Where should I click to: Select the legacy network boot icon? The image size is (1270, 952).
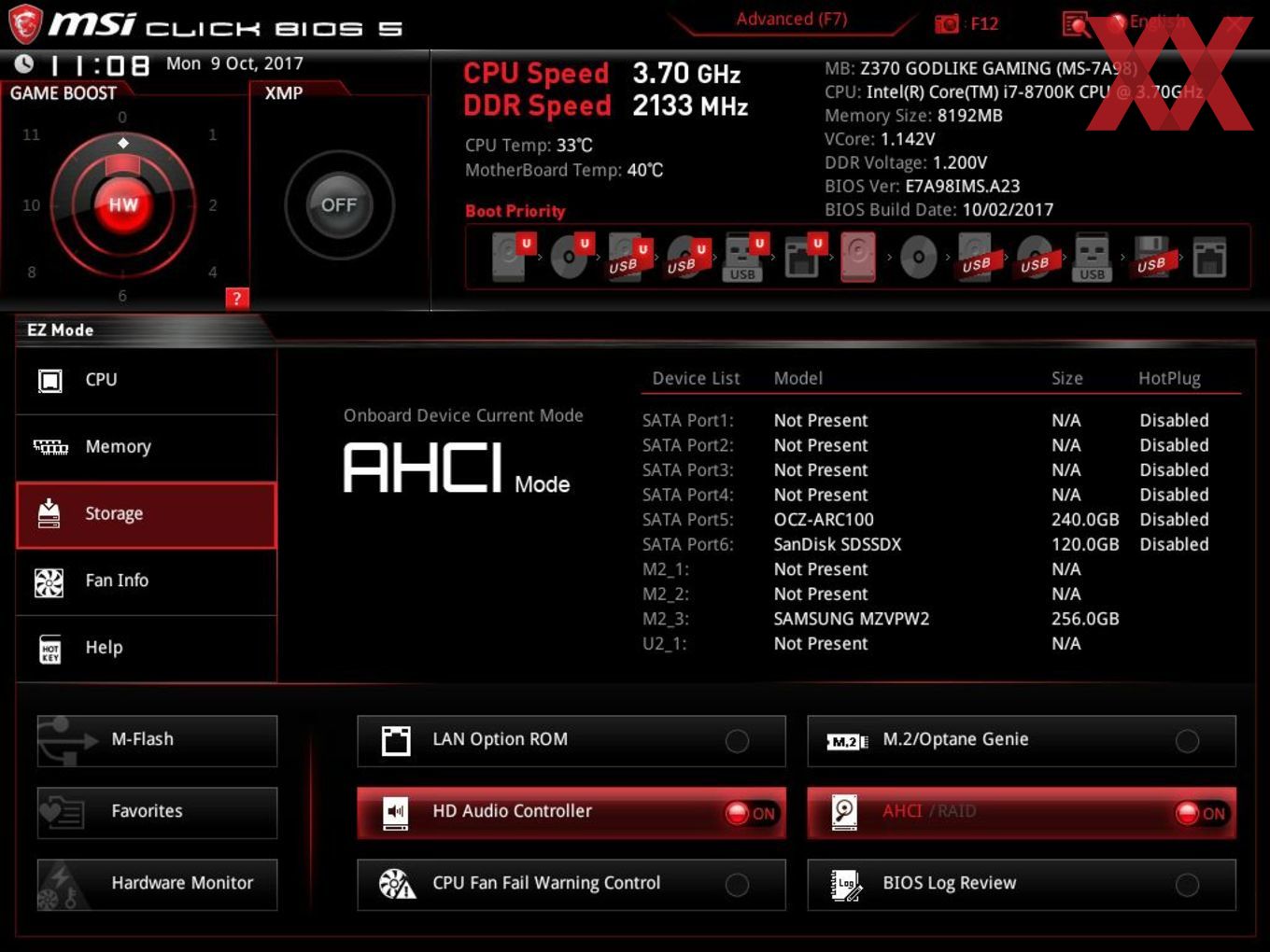coord(1209,258)
